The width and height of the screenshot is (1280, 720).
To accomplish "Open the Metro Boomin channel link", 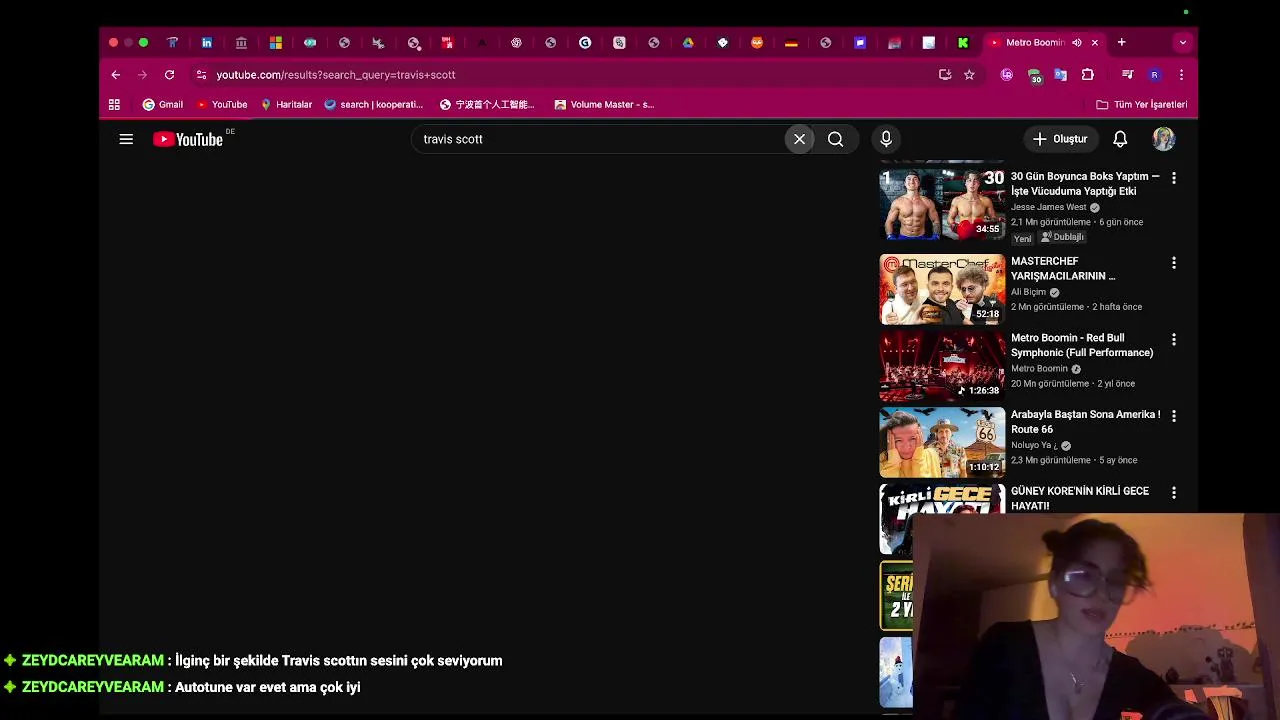I will 1039,369.
